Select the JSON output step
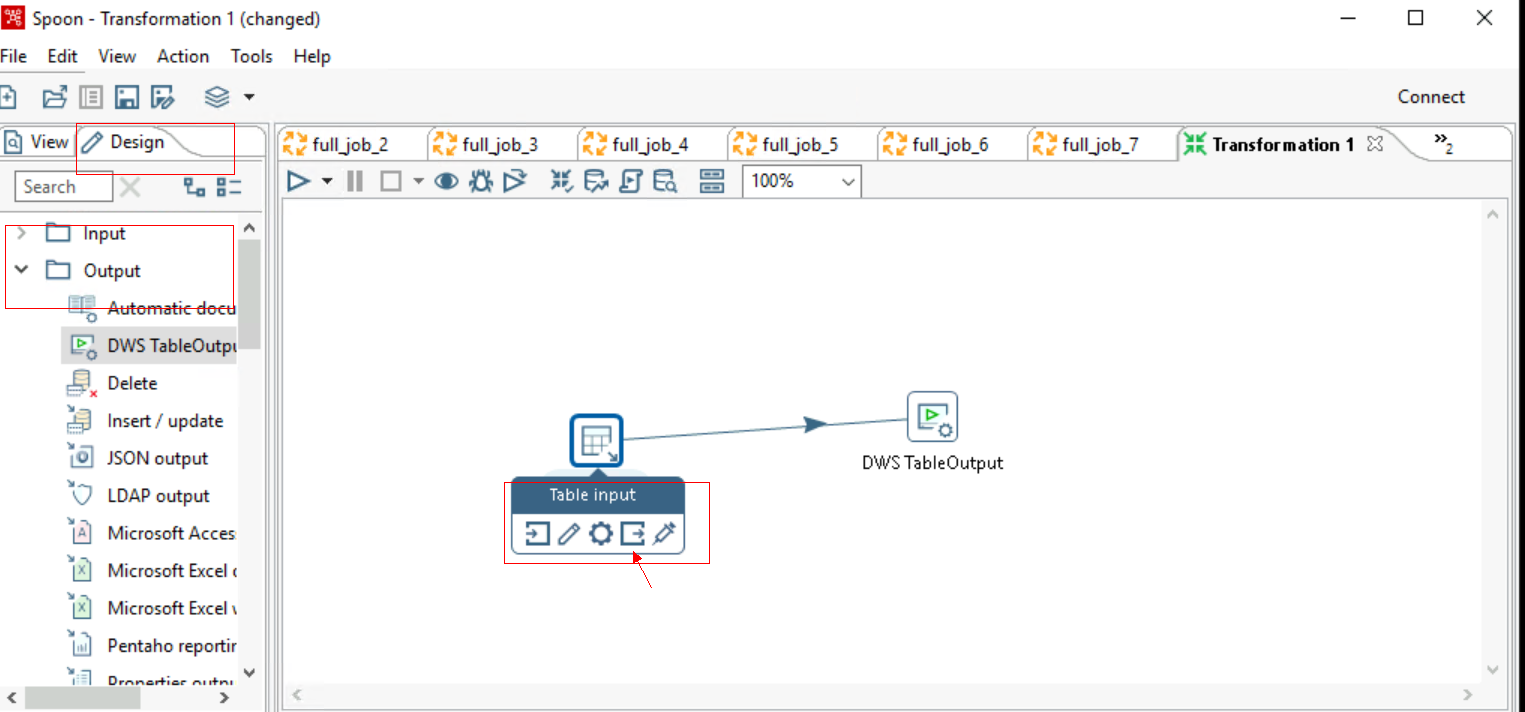This screenshot has width=1525, height=712. click(137, 458)
